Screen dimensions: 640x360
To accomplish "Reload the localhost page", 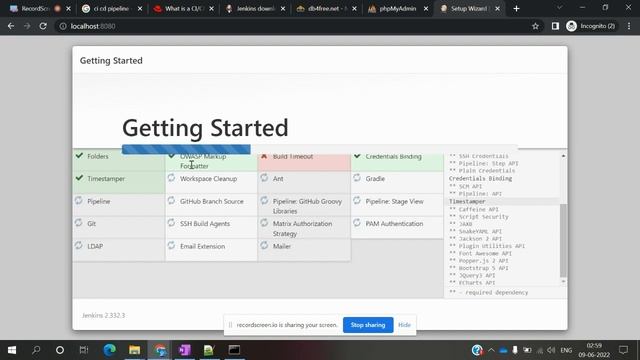I will [x=43, y=26].
